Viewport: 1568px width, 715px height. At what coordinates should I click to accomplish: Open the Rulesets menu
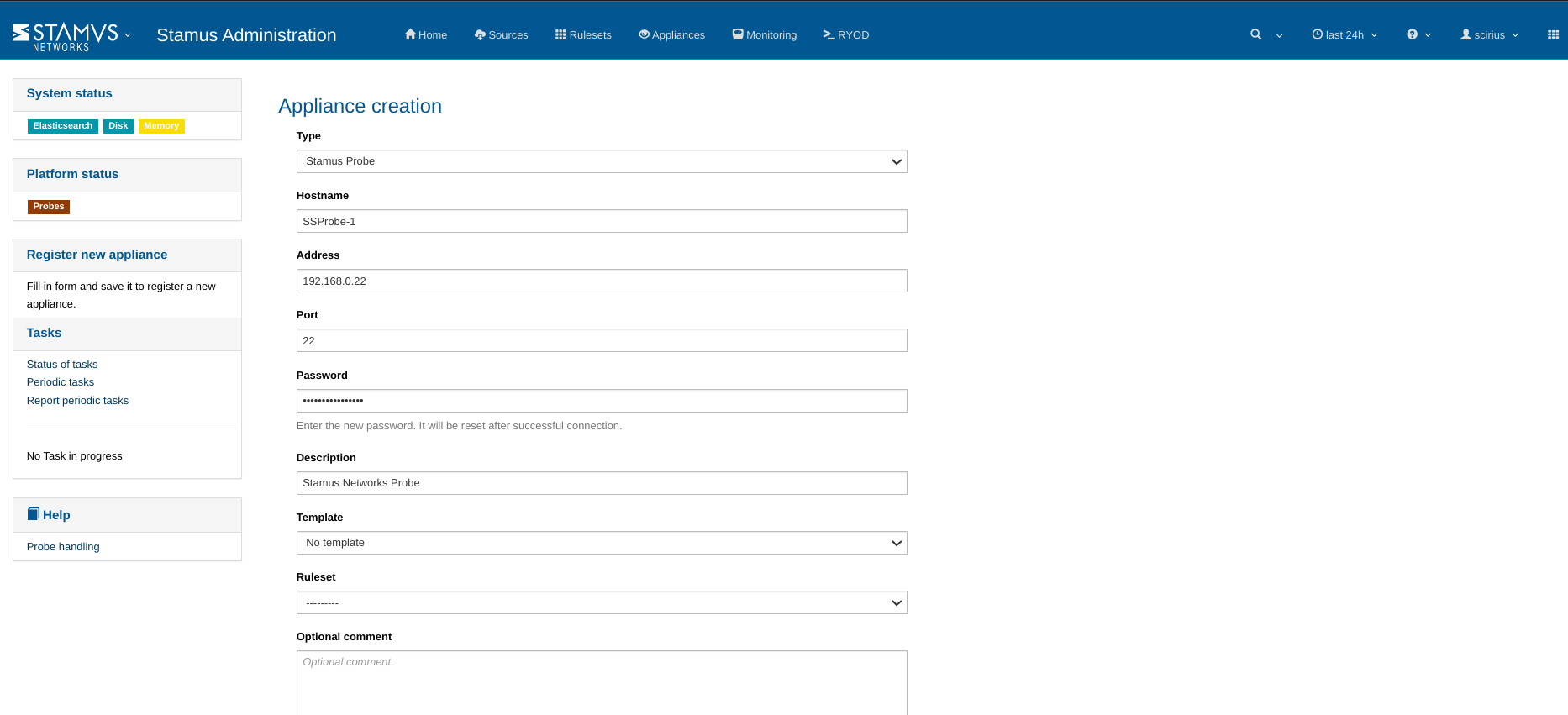point(583,34)
